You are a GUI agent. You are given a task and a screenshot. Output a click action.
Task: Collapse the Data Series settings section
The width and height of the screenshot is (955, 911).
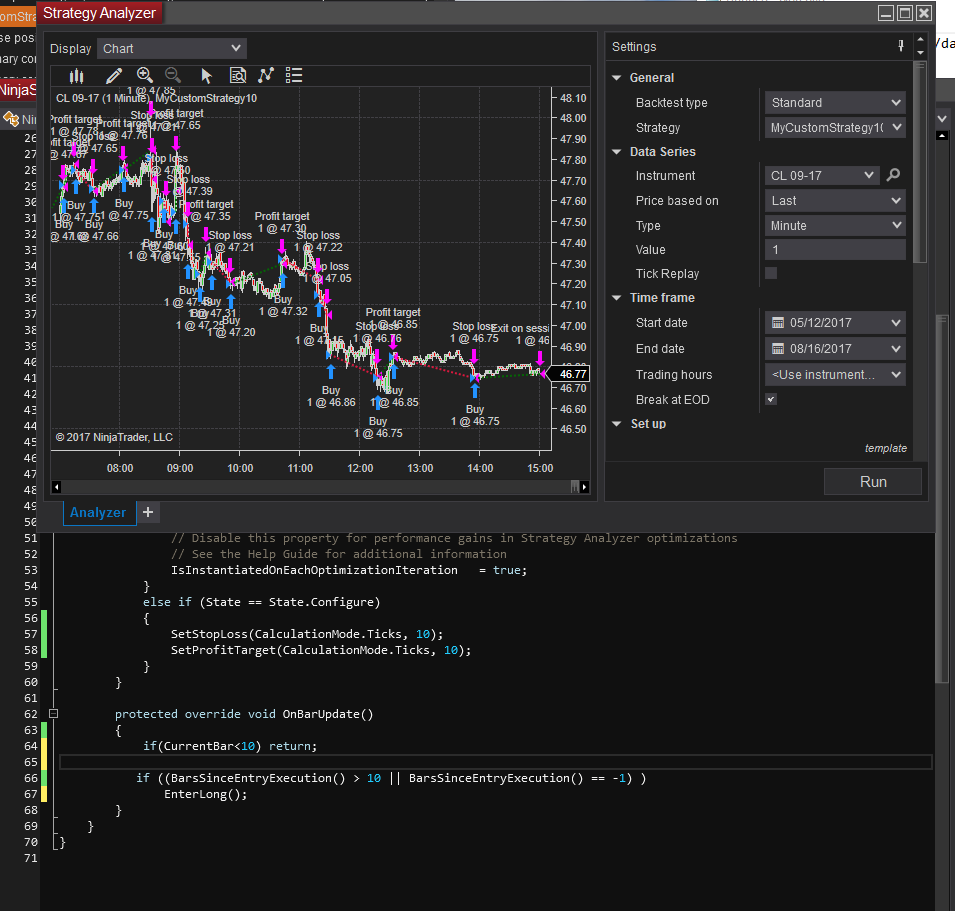(615, 152)
